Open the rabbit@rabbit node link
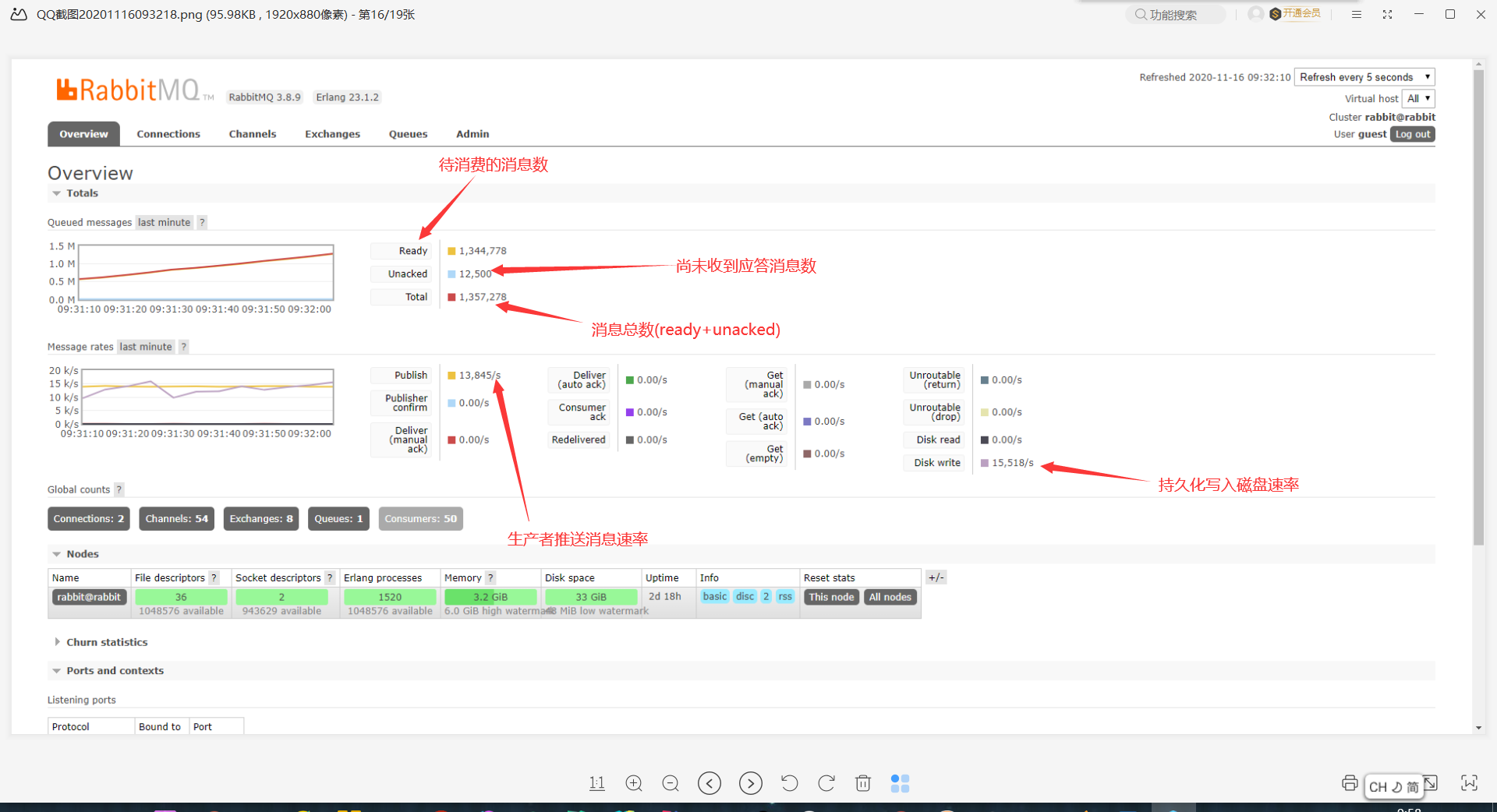The height and width of the screenshot is (812, 1497). 89,597
